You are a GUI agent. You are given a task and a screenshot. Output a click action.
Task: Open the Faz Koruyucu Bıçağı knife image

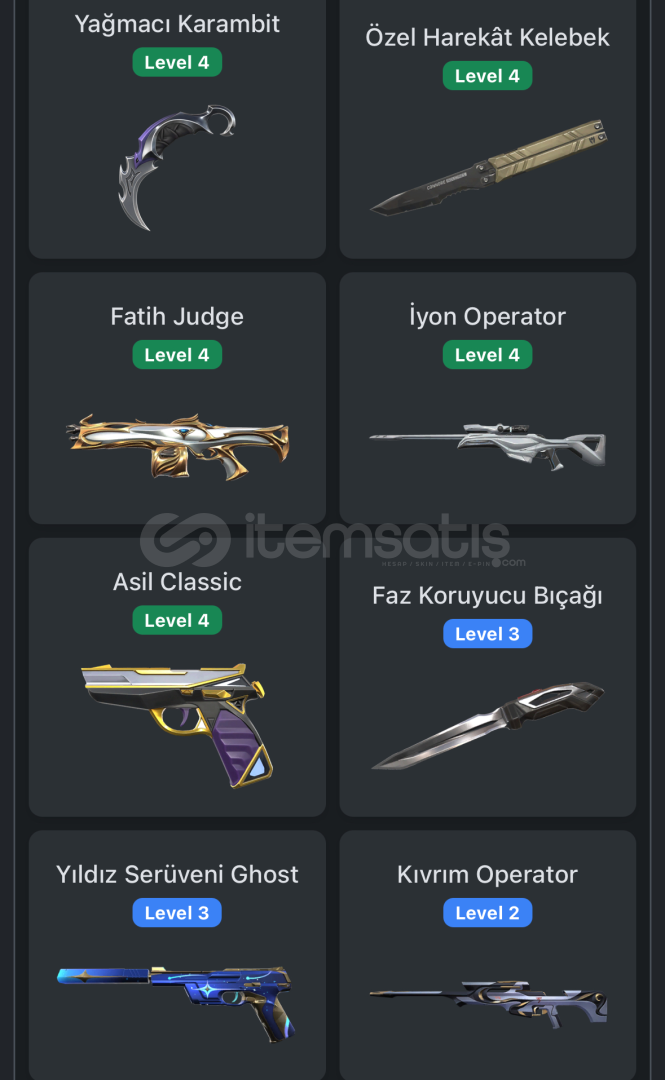(x=488, y=725)
